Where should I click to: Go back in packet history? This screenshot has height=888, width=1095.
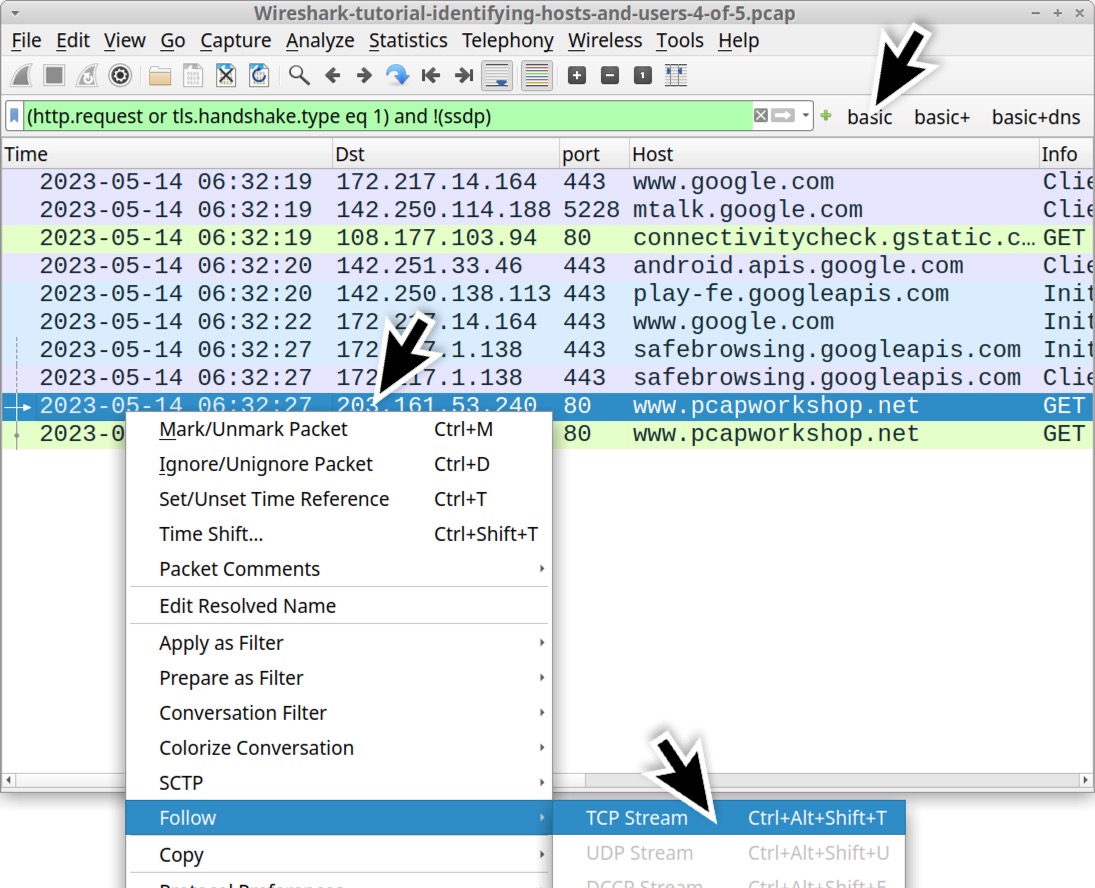point(332,75)
